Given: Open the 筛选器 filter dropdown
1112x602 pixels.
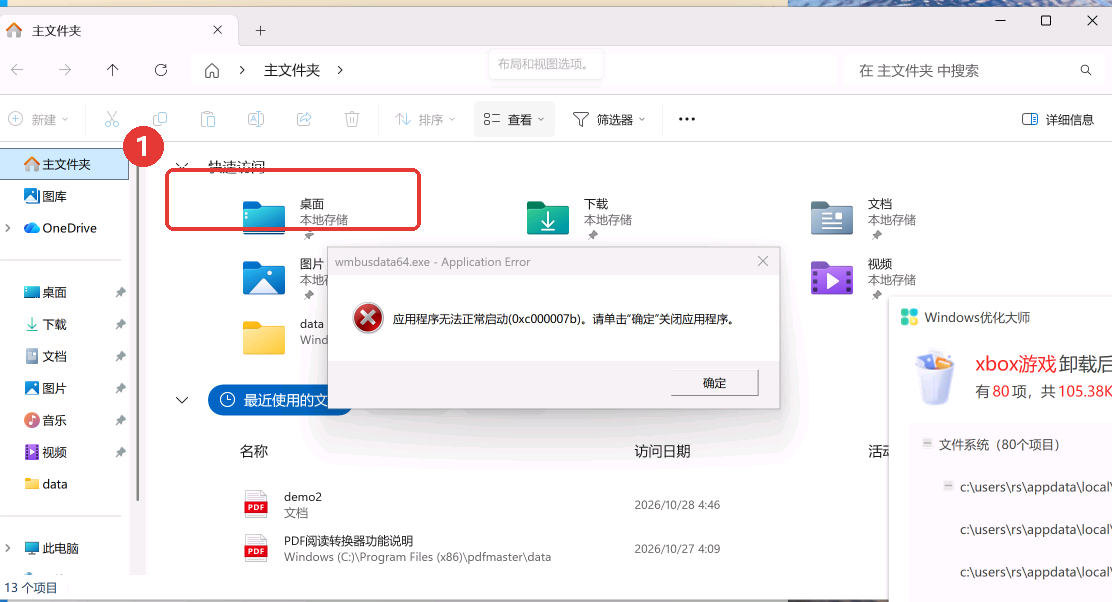Looking at the screenshot, I should click(609, 119).
